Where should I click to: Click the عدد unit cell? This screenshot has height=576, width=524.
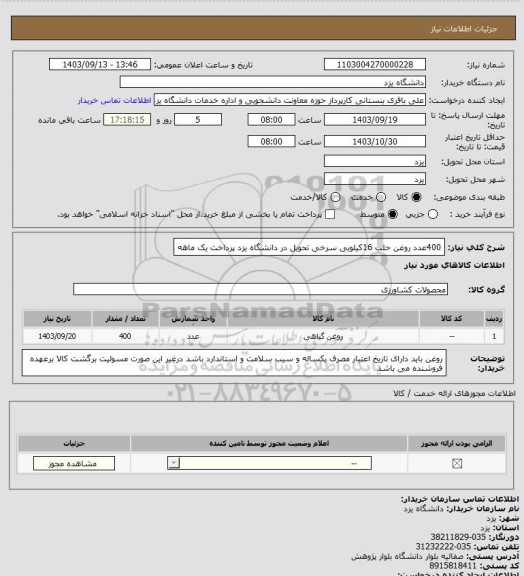(x=193, y=336)
